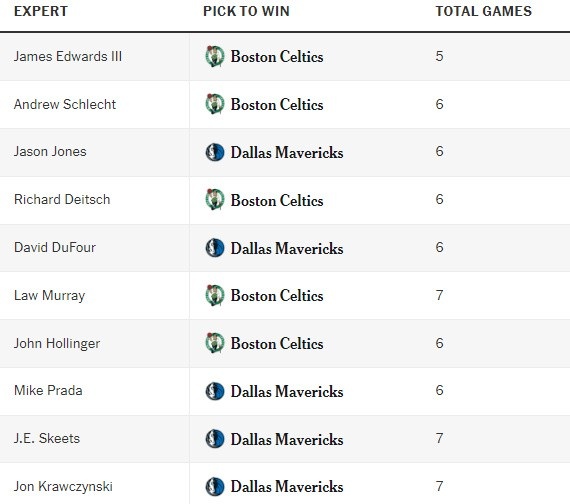Click the Mavericks logo in J.E. Skeets's row

214,439
